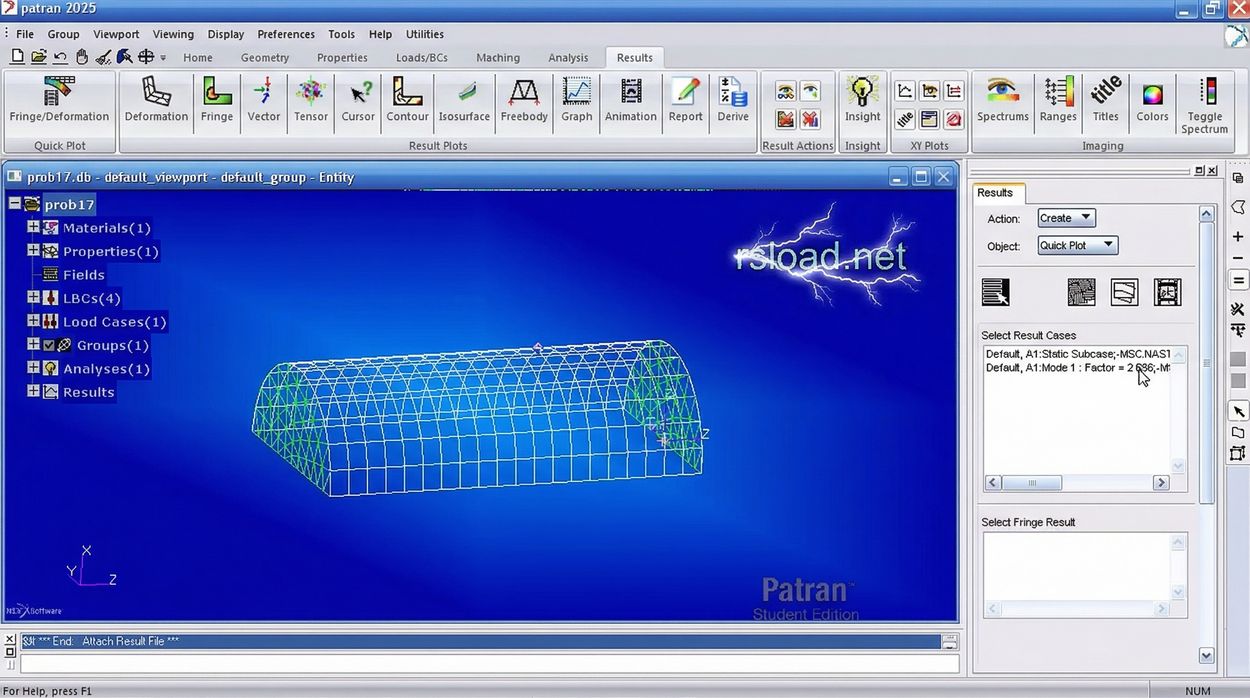This screenshot has width=1250, height=698.
Task: Expand the LBCs(4) tree node
Action: click(33, 298)
